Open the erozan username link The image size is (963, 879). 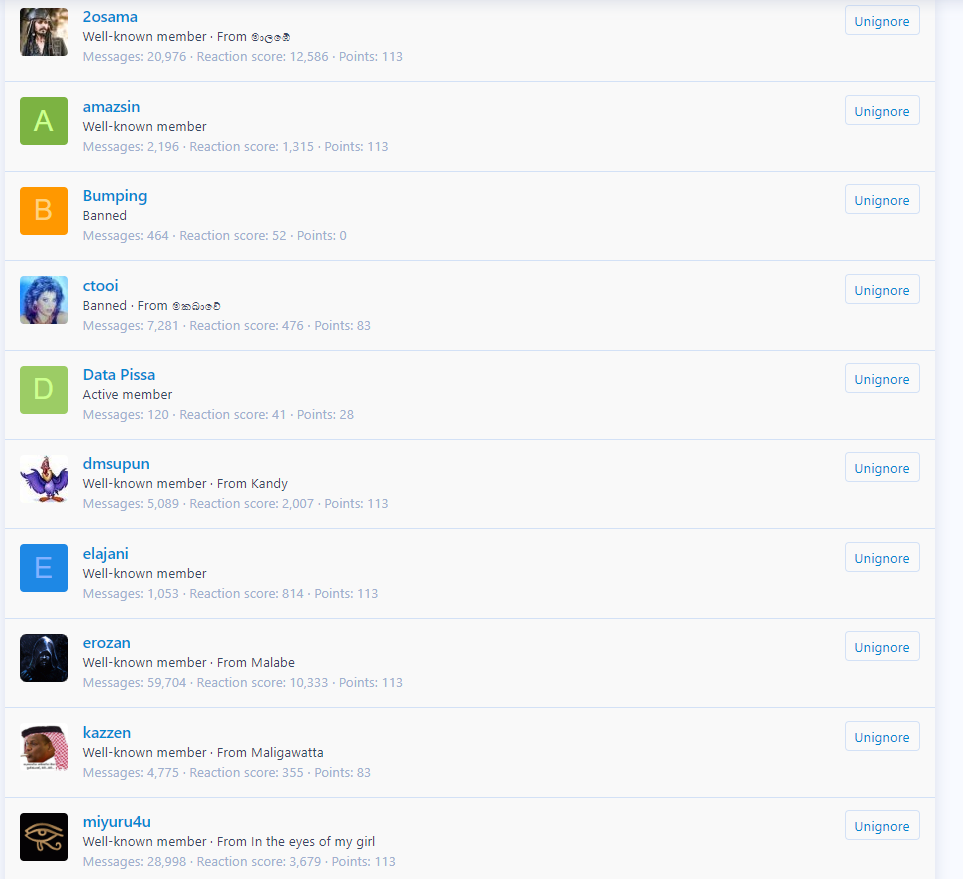tap(107, 643)
